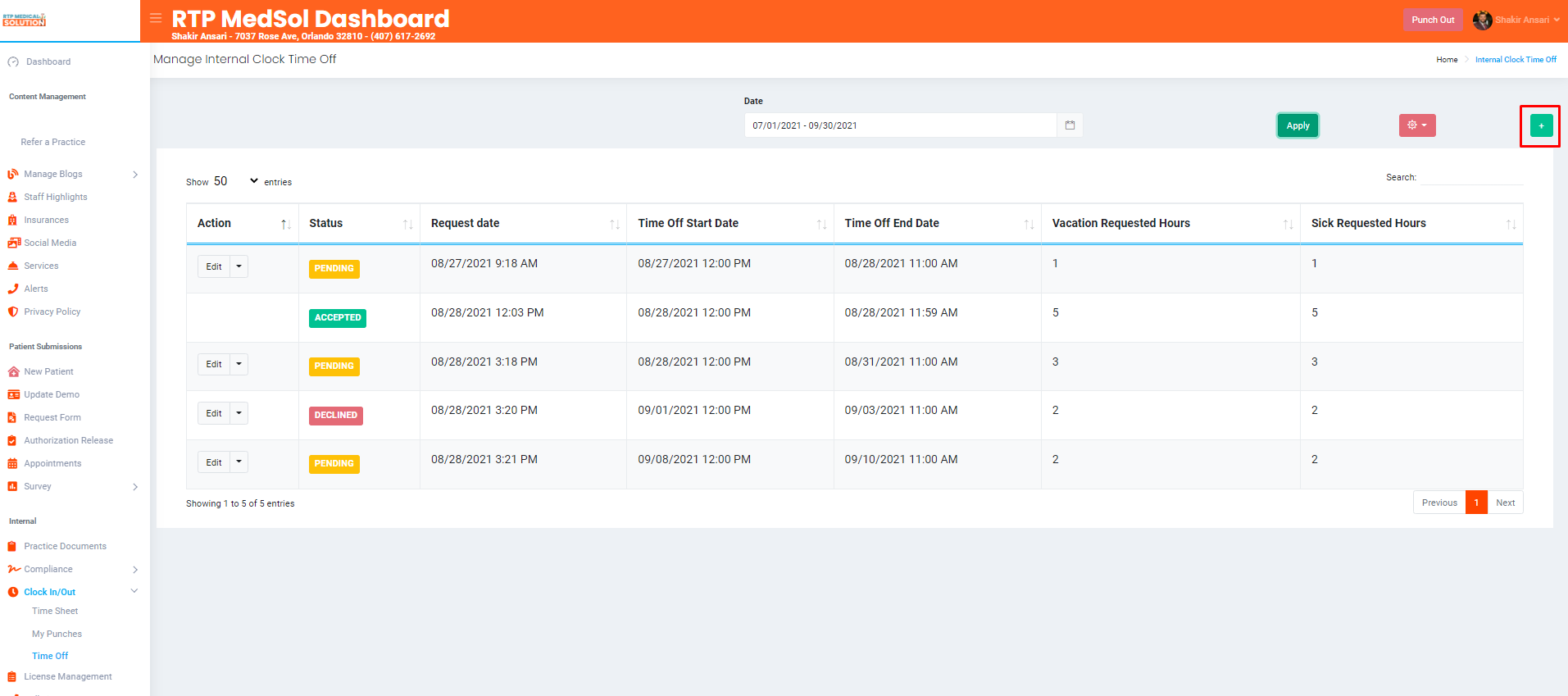1568x696 pixels.
Task: Sort by Time Off Start Date
Action: (x=730, y=223)
